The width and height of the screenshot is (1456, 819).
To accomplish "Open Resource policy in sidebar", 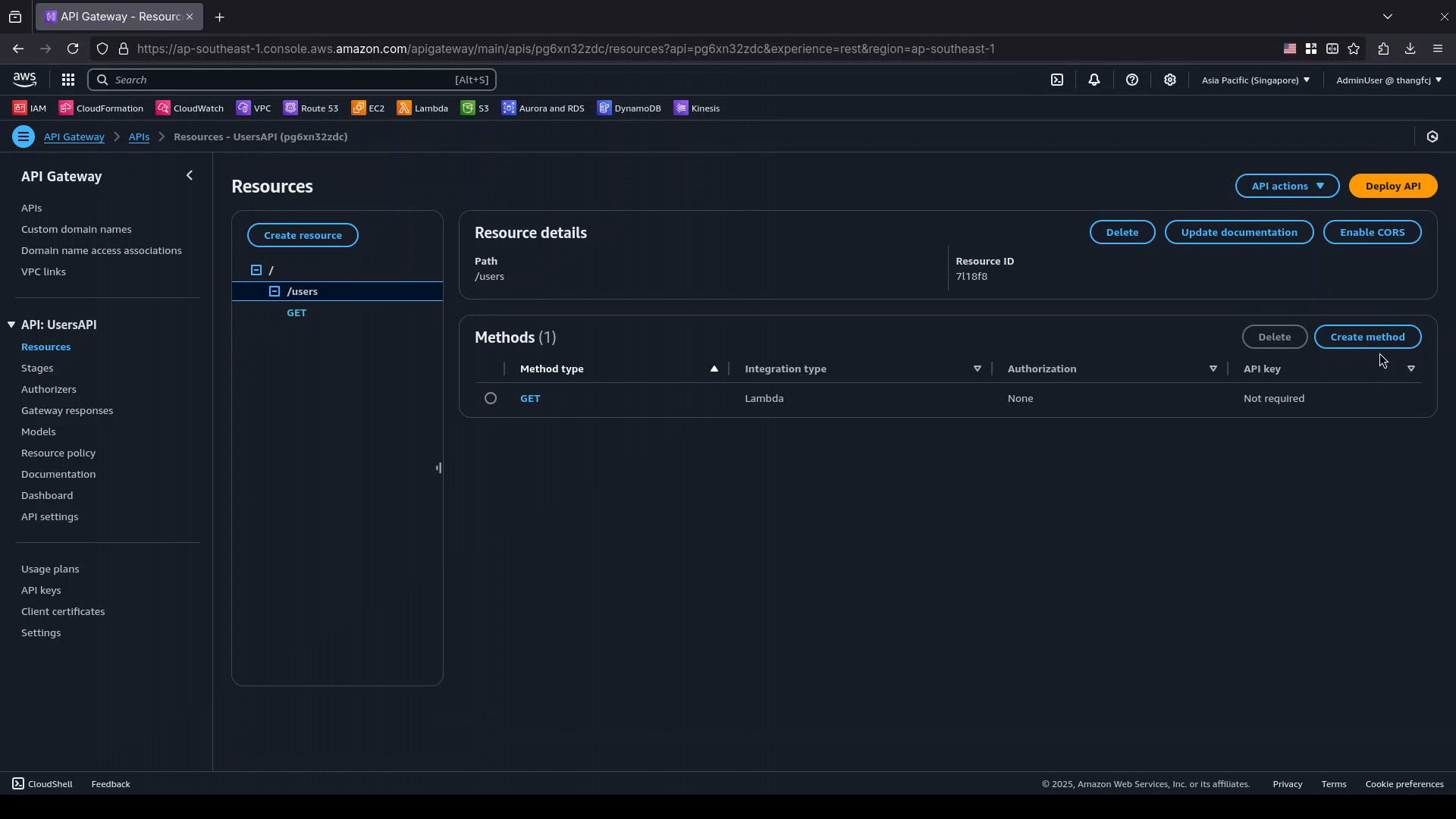I will (58, 453).
